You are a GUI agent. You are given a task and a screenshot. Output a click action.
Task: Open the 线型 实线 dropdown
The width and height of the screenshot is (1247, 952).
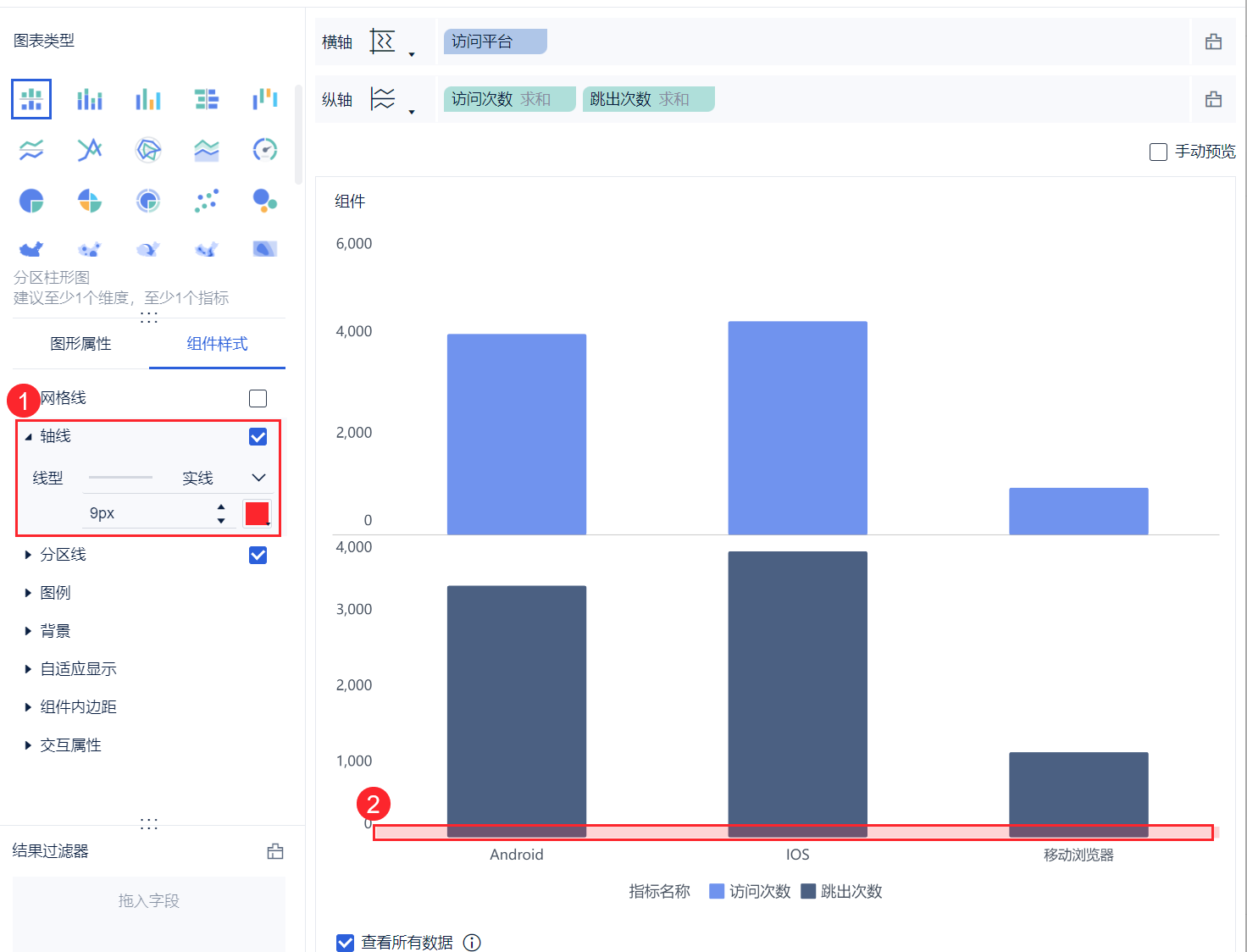178,478
